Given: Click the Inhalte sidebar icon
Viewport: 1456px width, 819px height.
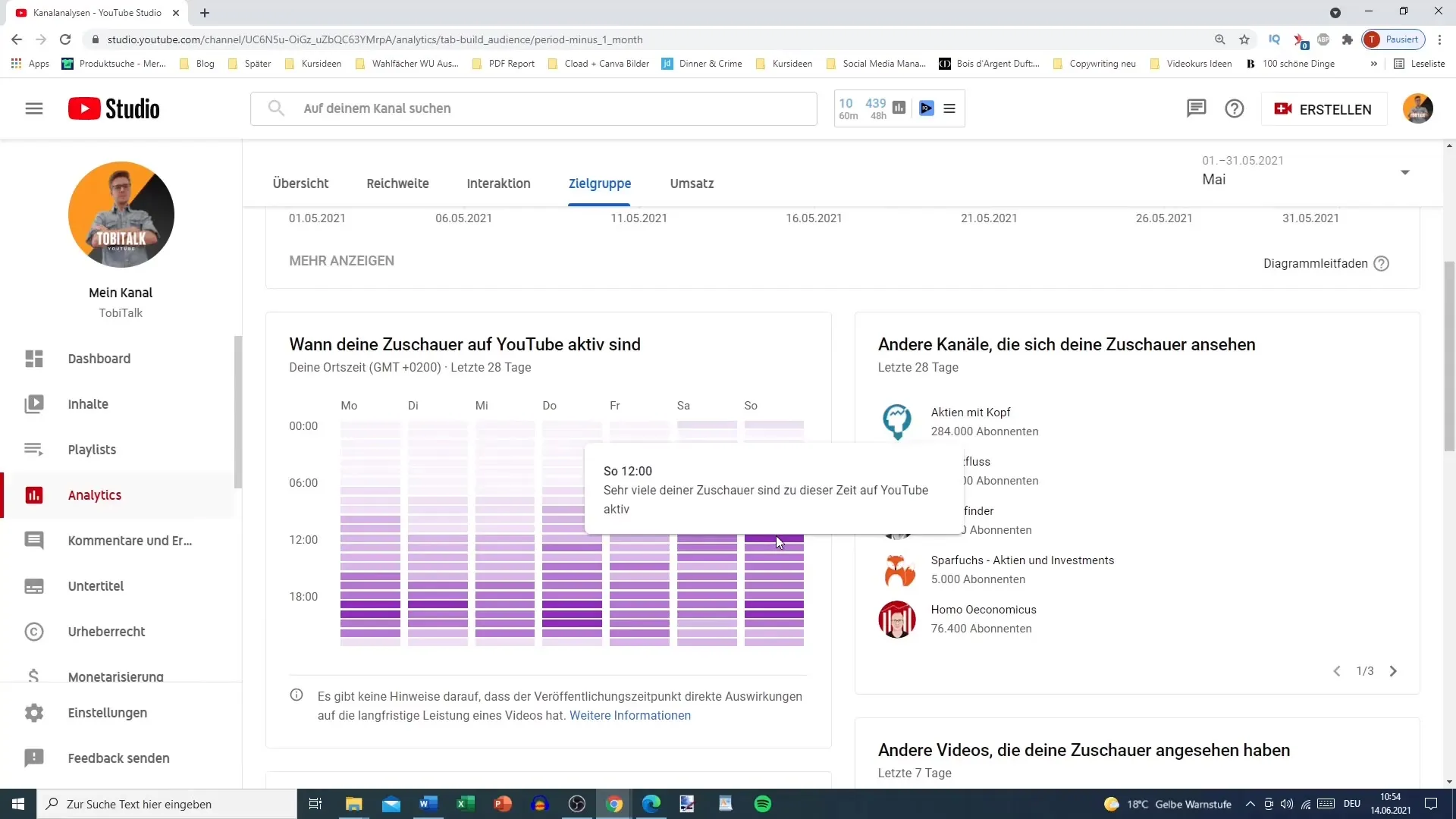Looking at the screenshot, I should click(x=33, y=404).
